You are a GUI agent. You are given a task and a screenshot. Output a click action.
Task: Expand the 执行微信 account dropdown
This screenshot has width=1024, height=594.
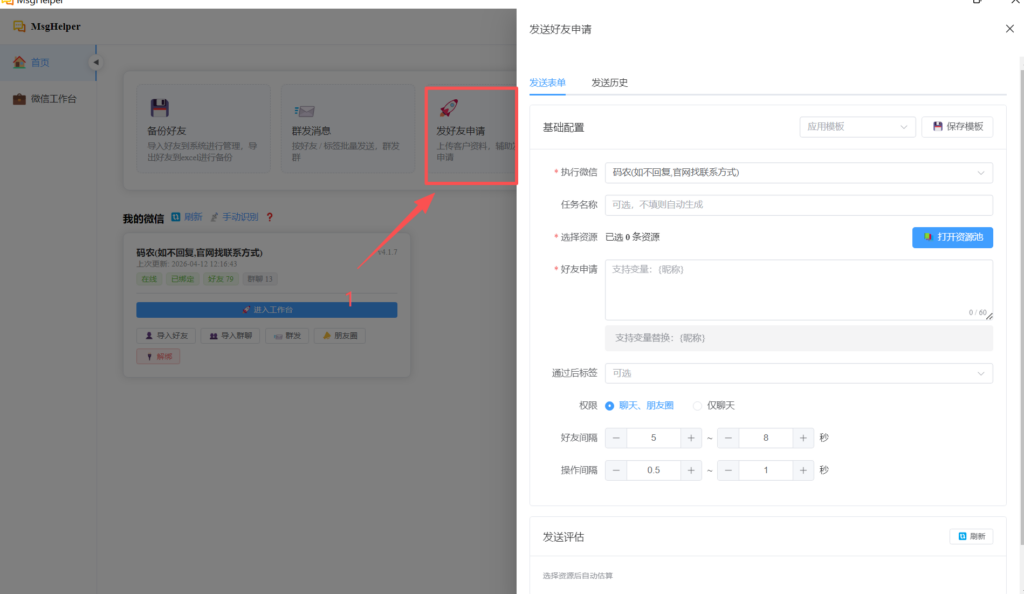point(798,173)
